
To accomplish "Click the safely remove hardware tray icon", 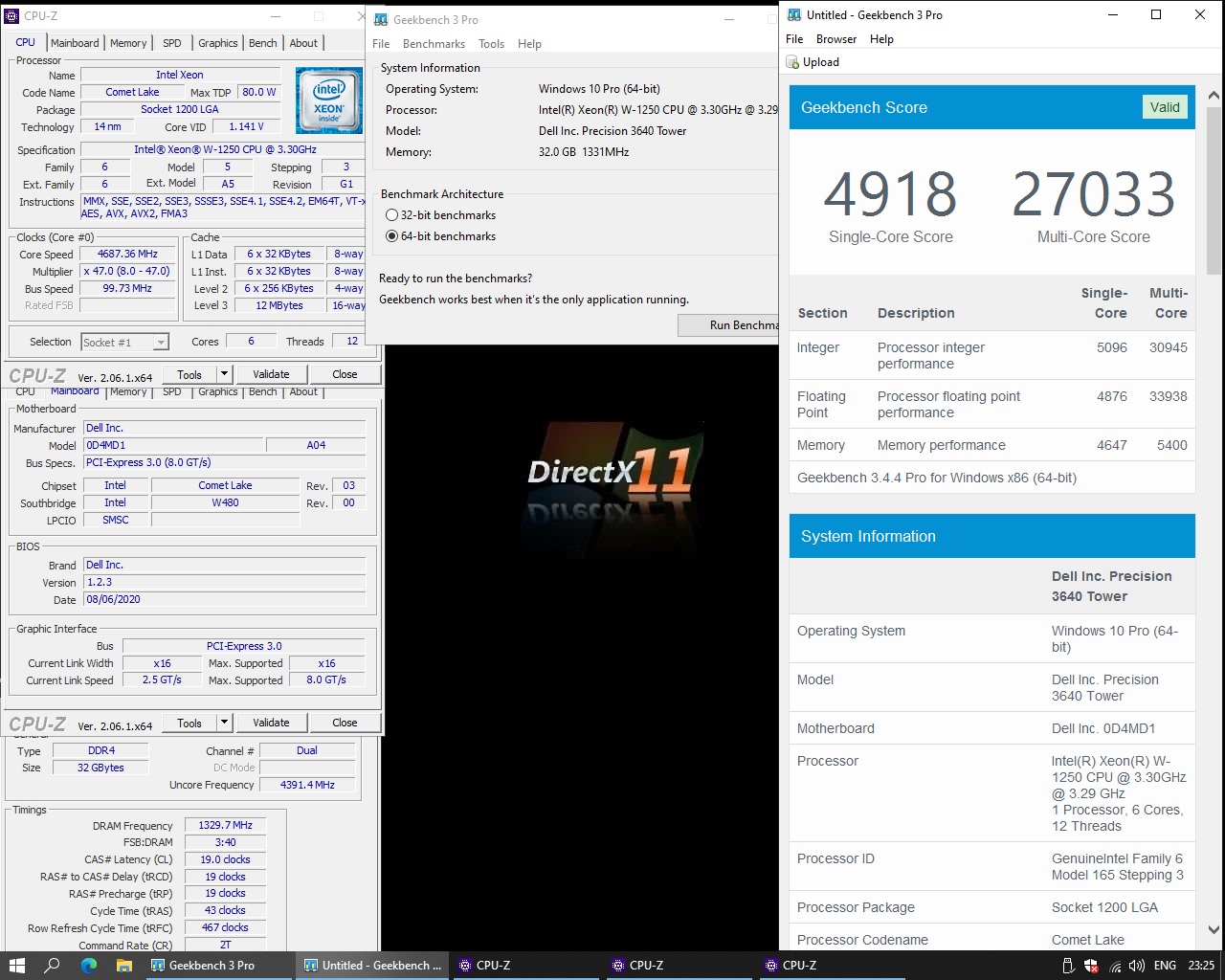I will pos(1071,966).
